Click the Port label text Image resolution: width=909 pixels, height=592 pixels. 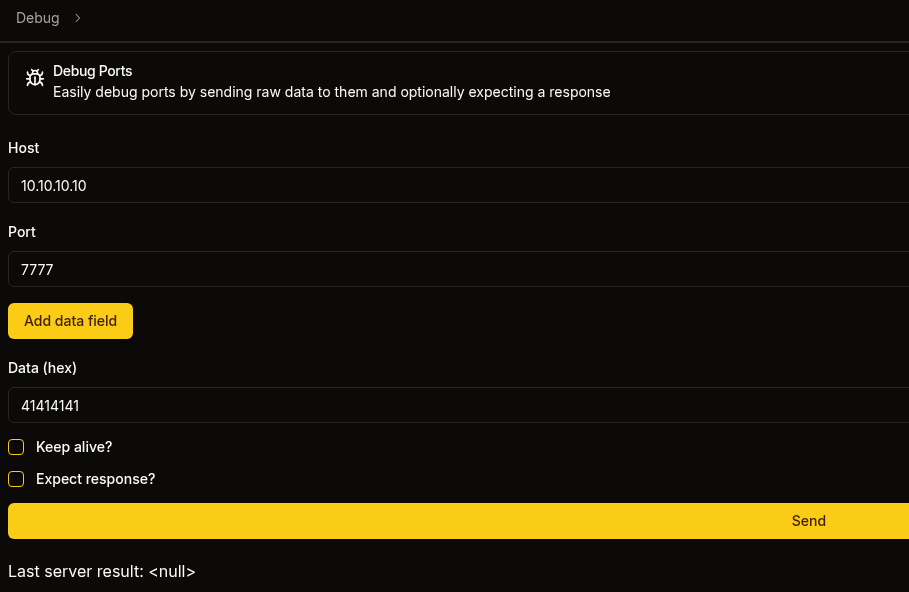21,231
